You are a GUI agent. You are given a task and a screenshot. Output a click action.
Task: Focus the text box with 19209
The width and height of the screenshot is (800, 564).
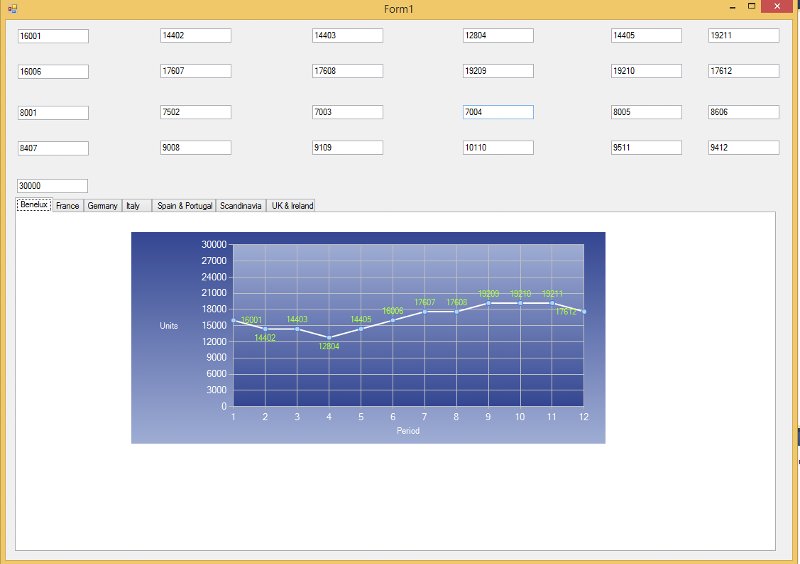[498, 71]
